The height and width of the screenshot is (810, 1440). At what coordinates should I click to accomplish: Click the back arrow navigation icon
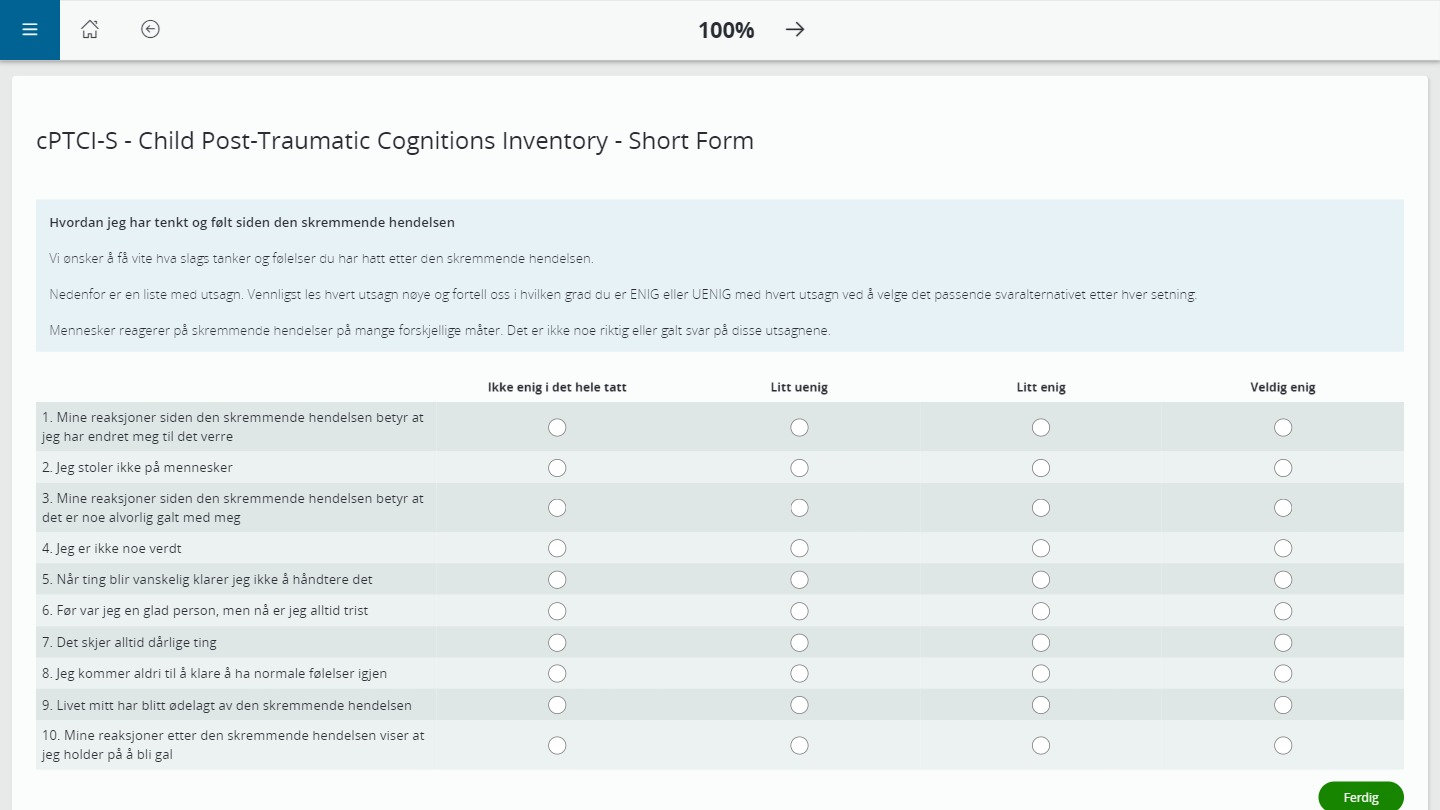click(150, 30)
